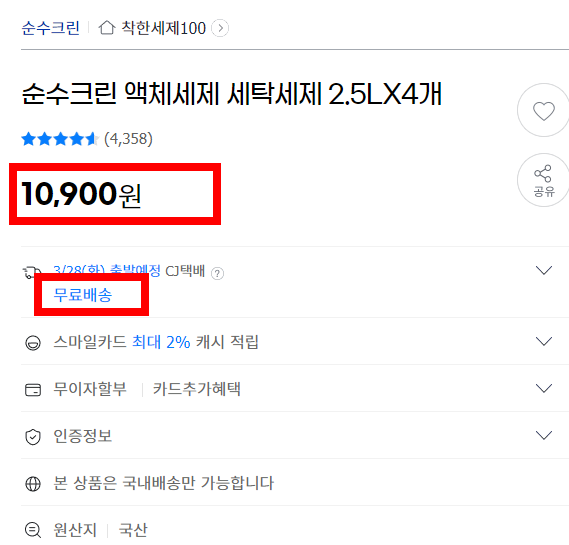Click the shield icon beside 인증정보
Screen dimensions: 569x545
point(33,437)
